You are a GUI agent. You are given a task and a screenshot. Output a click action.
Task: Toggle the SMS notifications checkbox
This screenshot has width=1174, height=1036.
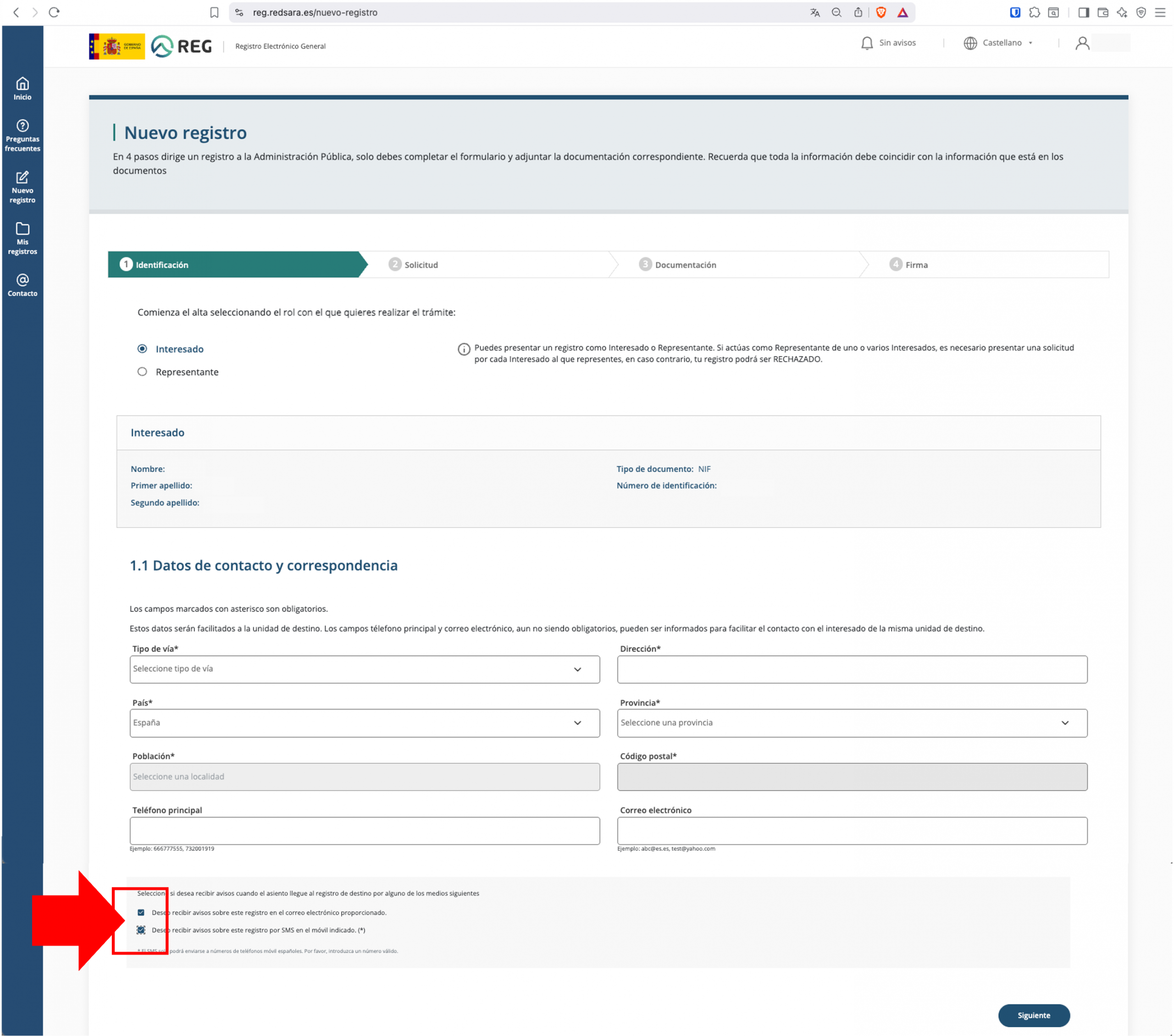pyautogui.click(x=141, y=930)
